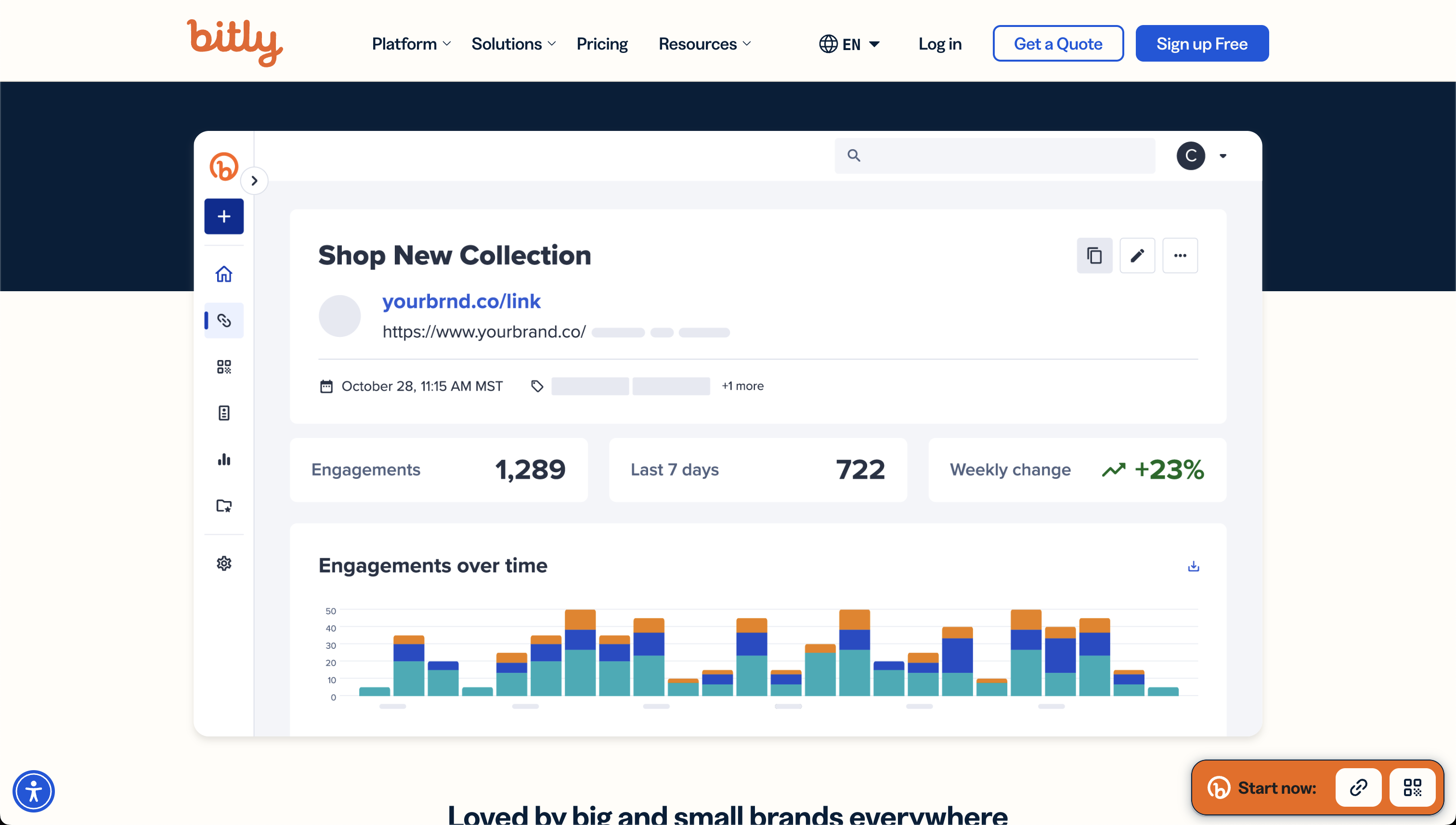Click the accessibility widget button

tap(33, 791)
